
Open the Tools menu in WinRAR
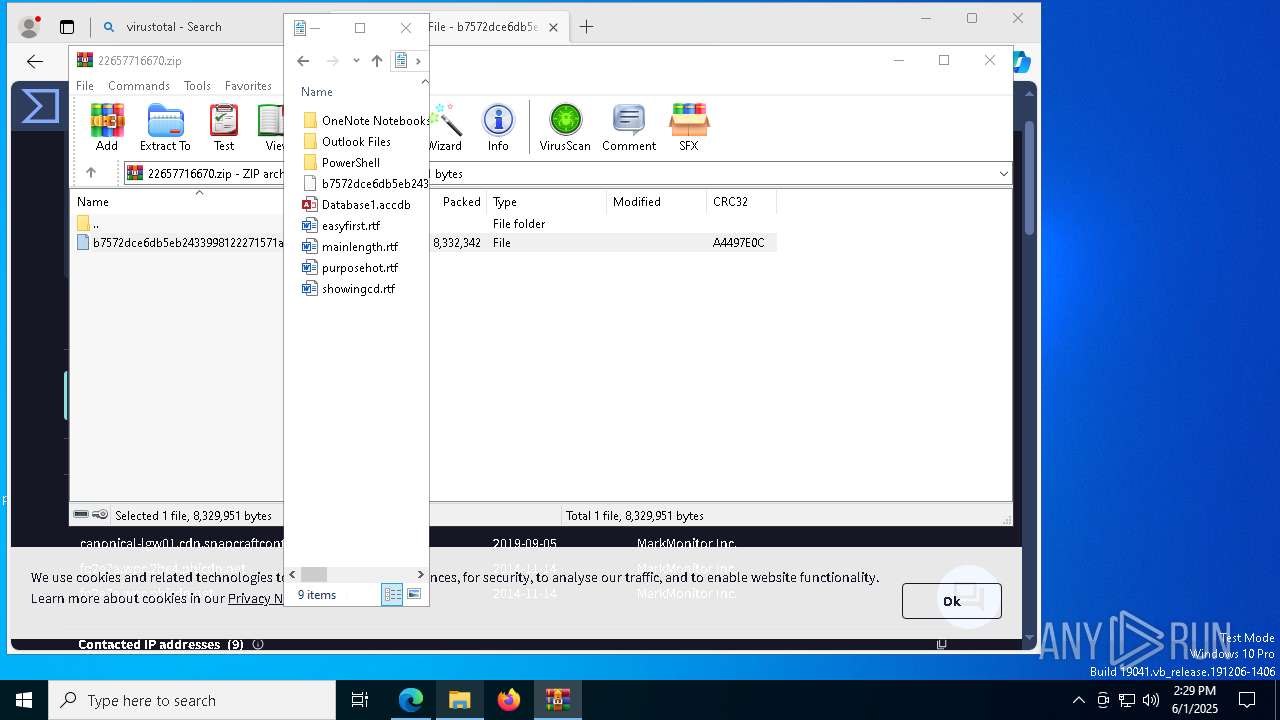(x=197, y=86)
